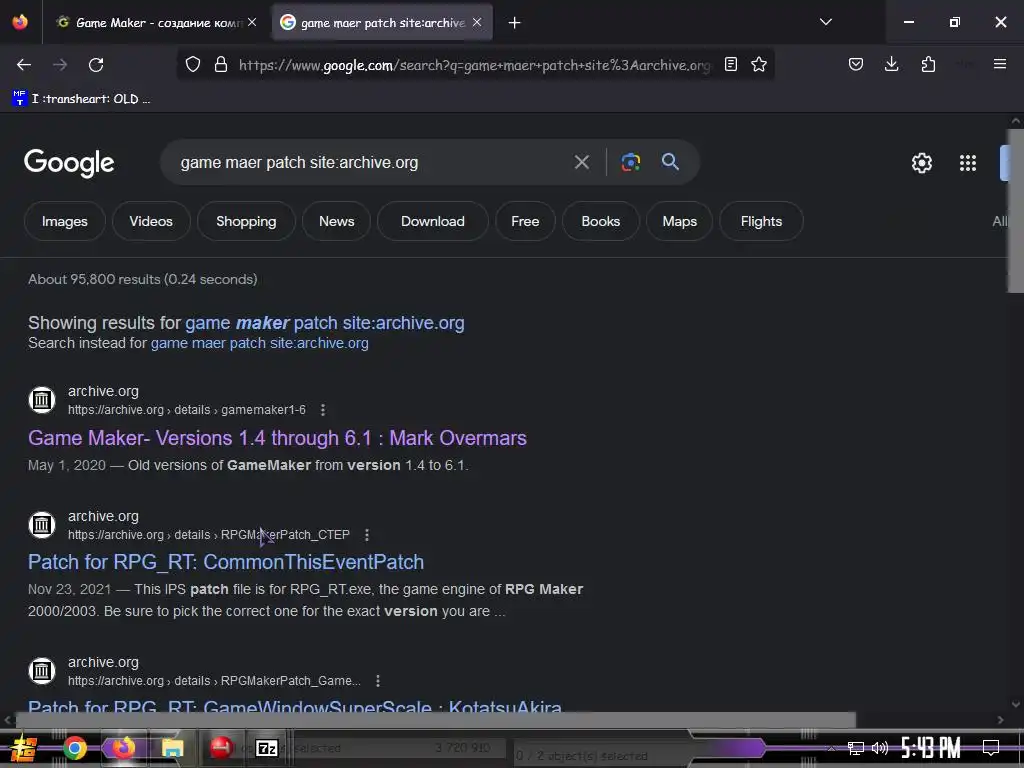
Task: Reload the current page
Action: (96, 65)
